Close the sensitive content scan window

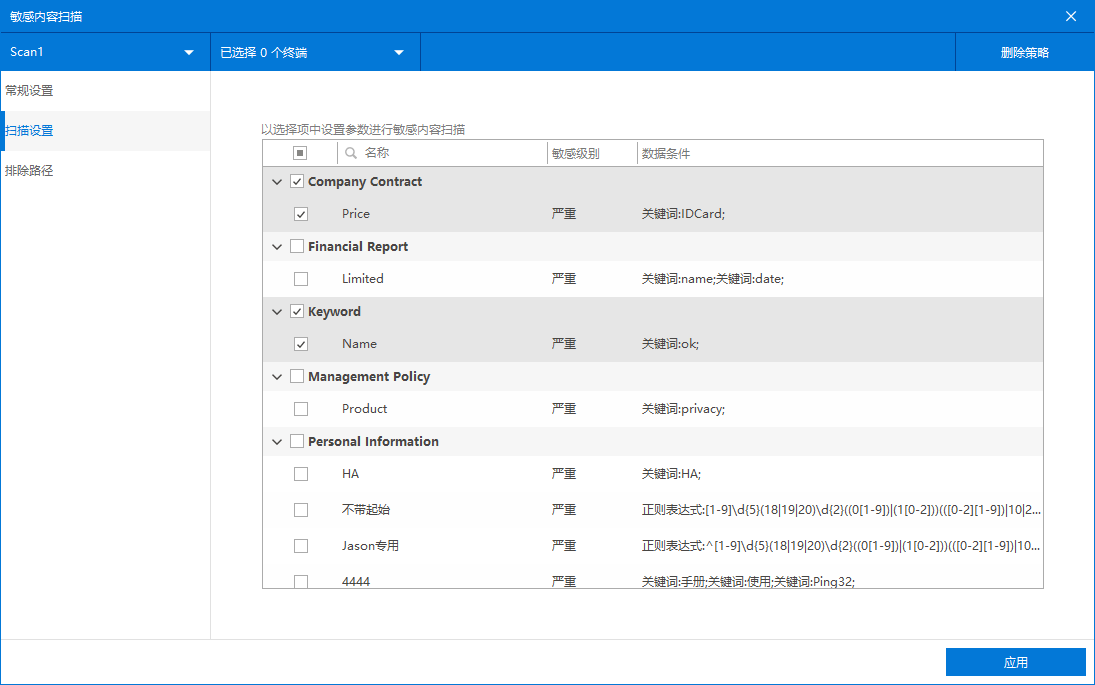tap(1071, 16)
